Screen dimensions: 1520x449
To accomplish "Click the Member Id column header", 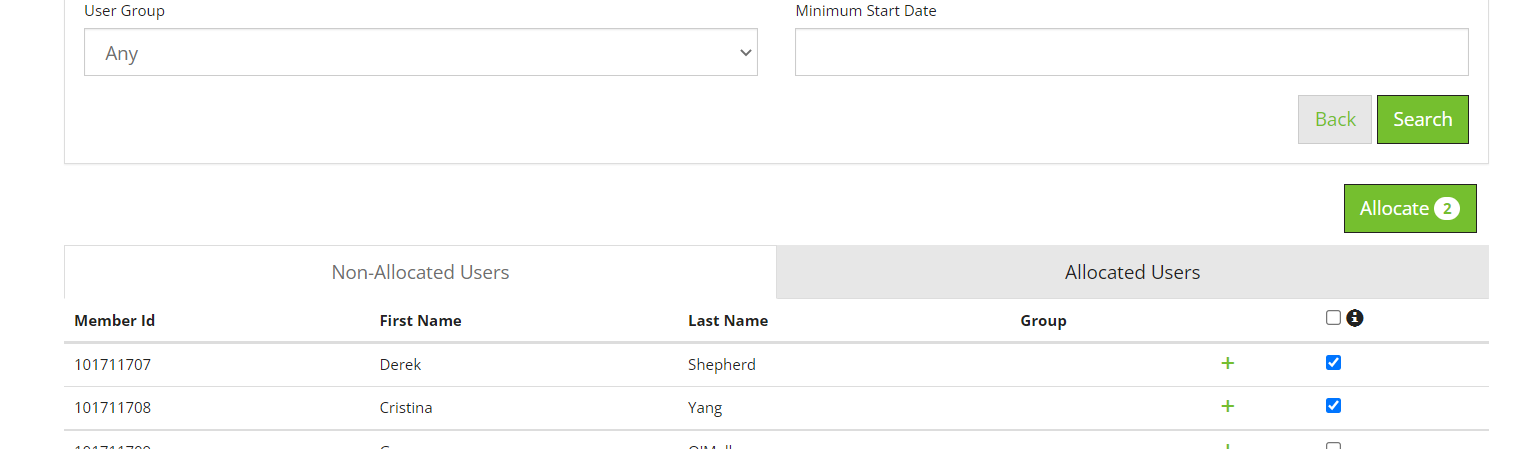I will (114, 321).
